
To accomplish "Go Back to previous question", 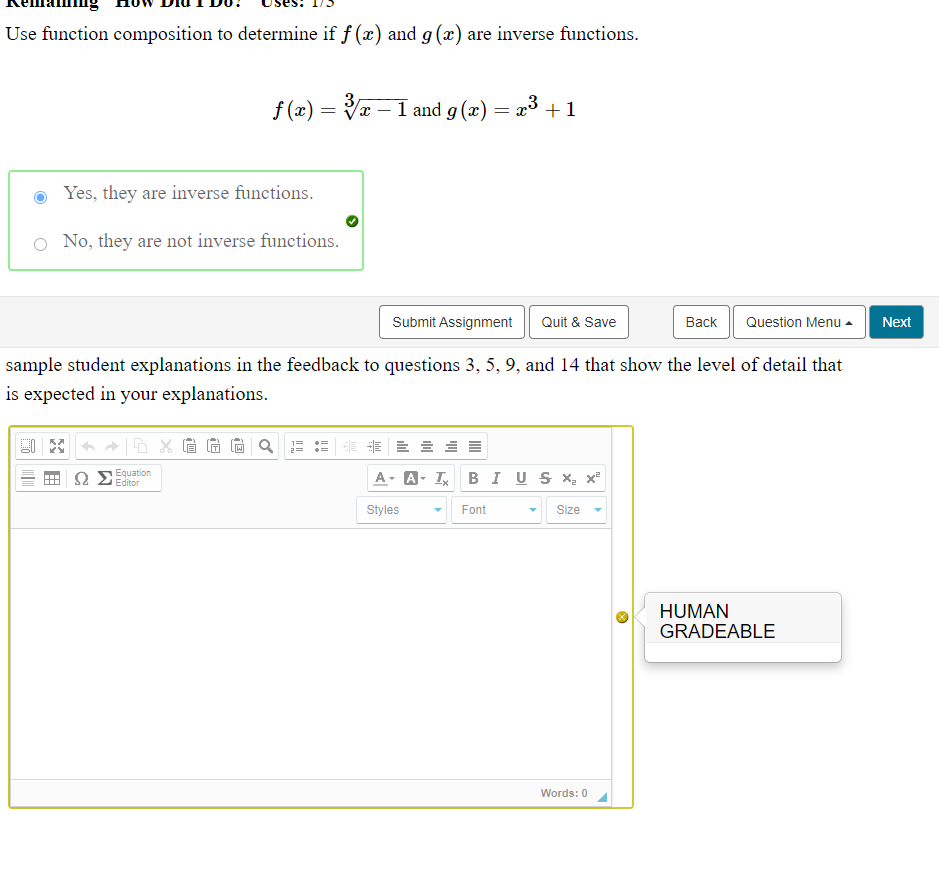I will [x=701, y=322].
